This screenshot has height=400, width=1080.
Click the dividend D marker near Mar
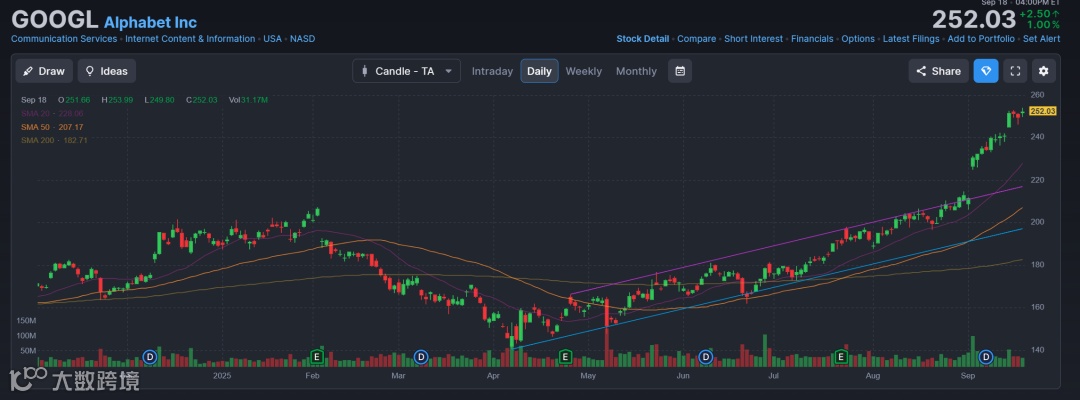pyautogui.click(x=421, y=357)
